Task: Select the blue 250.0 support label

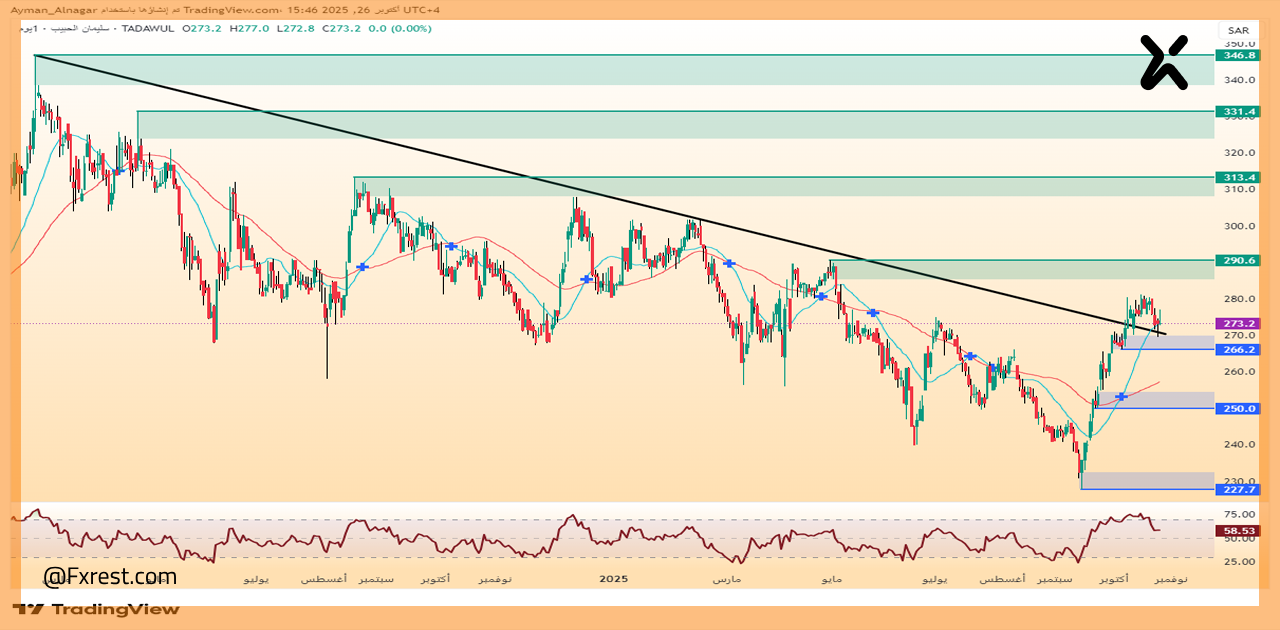Action: [1237, 409]
